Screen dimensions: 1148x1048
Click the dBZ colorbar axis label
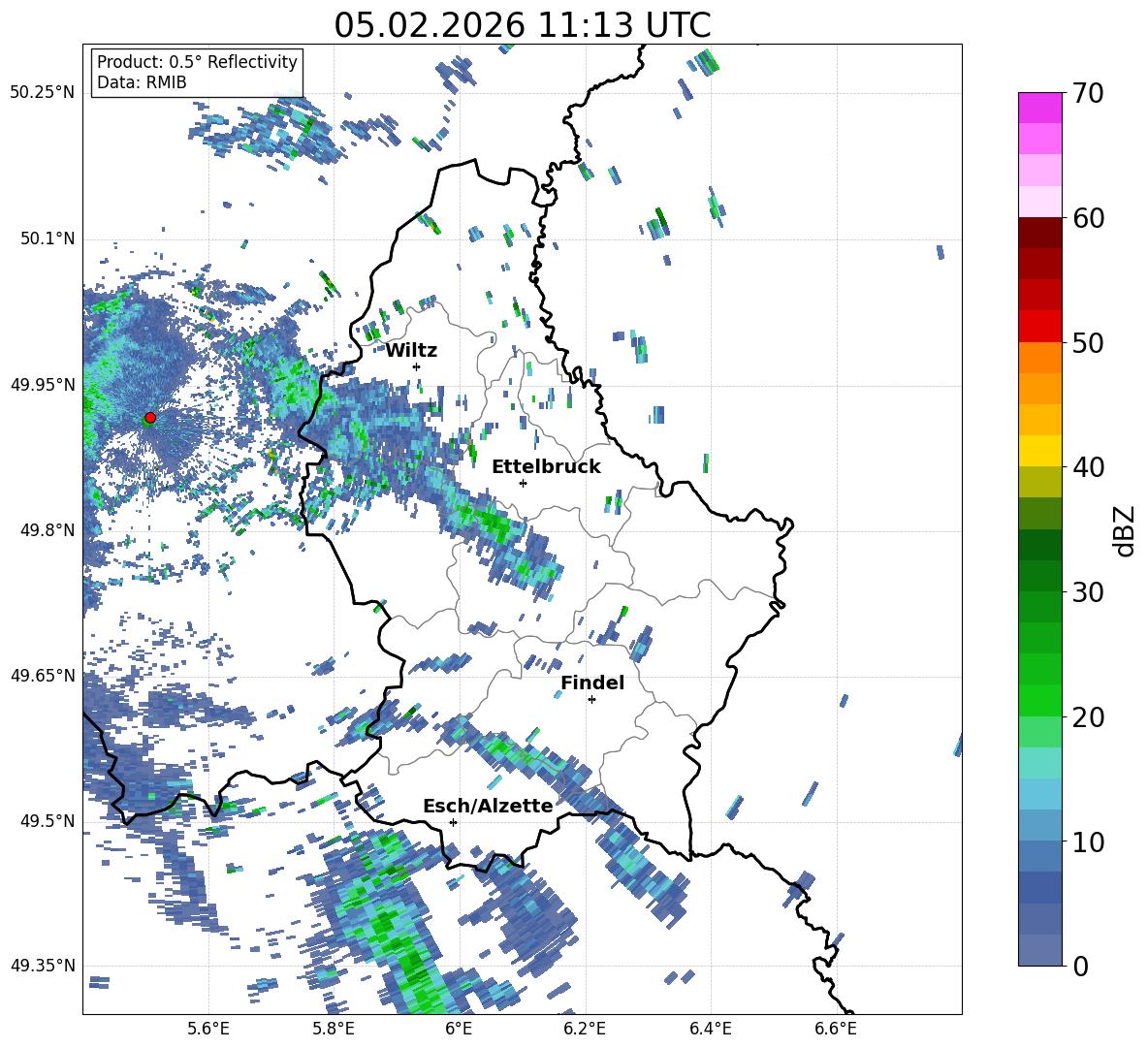point(1124,530)
